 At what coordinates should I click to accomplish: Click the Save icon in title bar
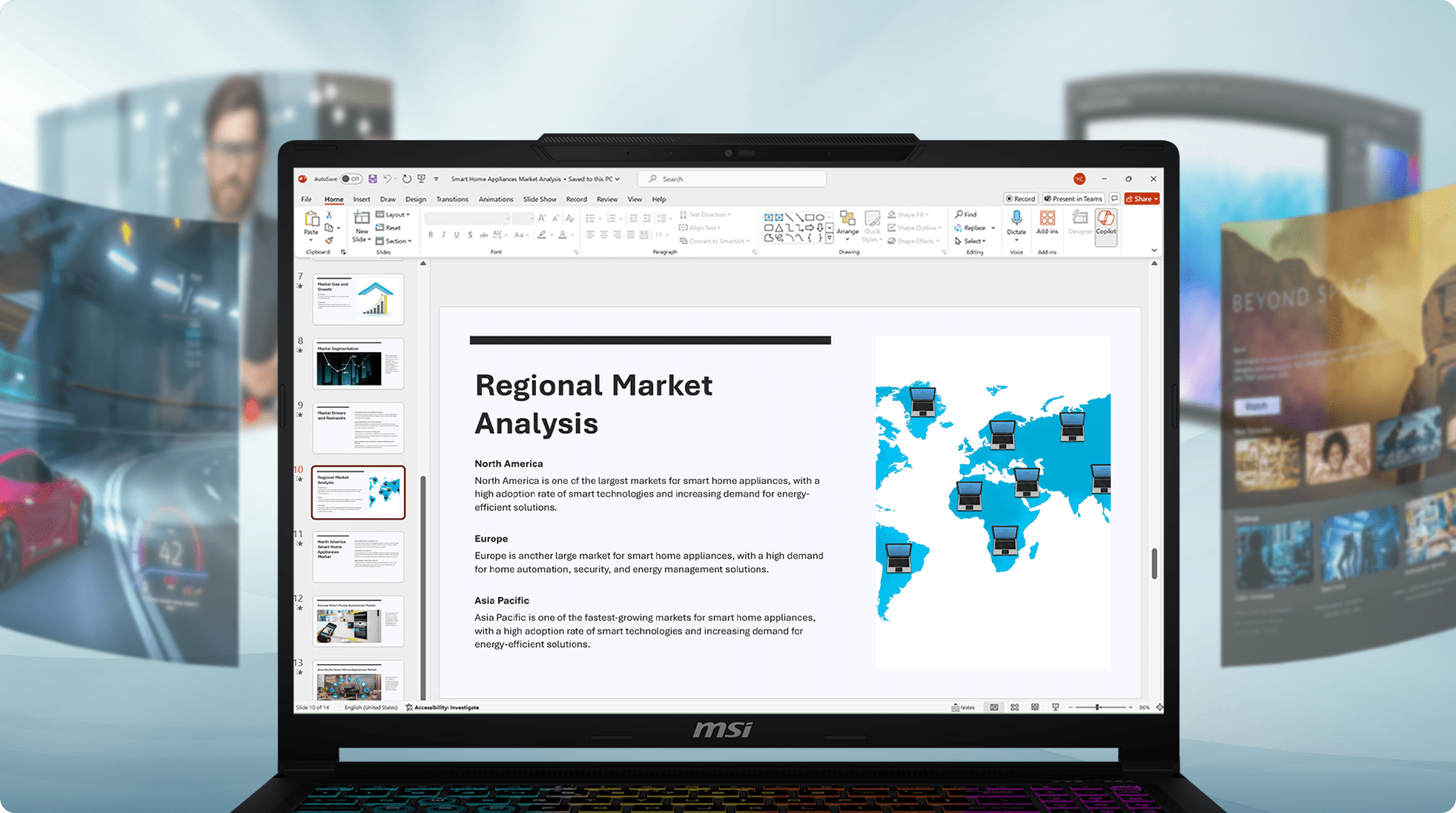373,179
